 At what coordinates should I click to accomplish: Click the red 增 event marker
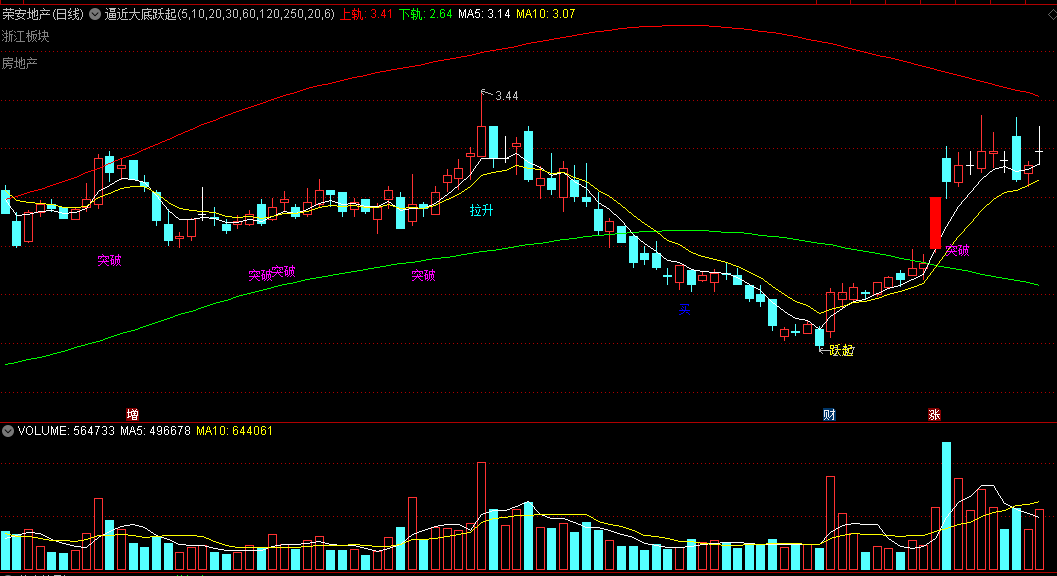pos(132,414)
